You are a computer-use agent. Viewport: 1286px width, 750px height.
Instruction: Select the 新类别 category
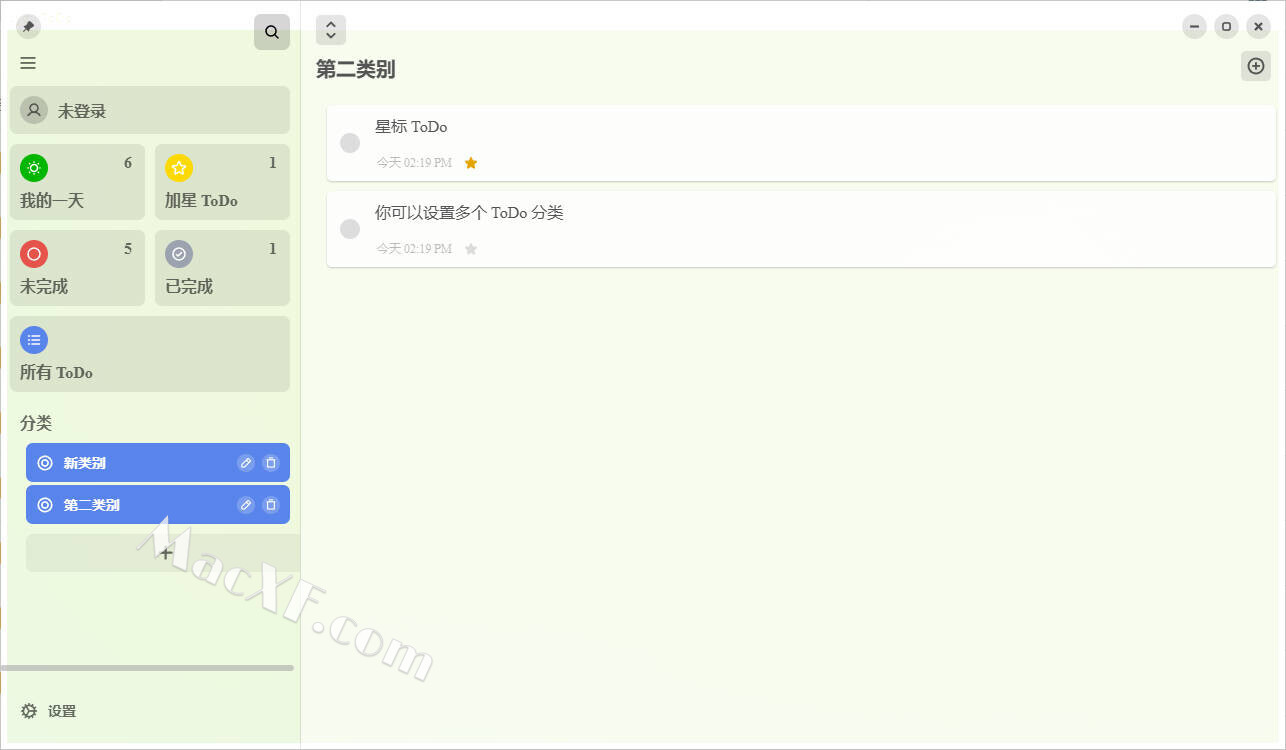tap(158, 463)
